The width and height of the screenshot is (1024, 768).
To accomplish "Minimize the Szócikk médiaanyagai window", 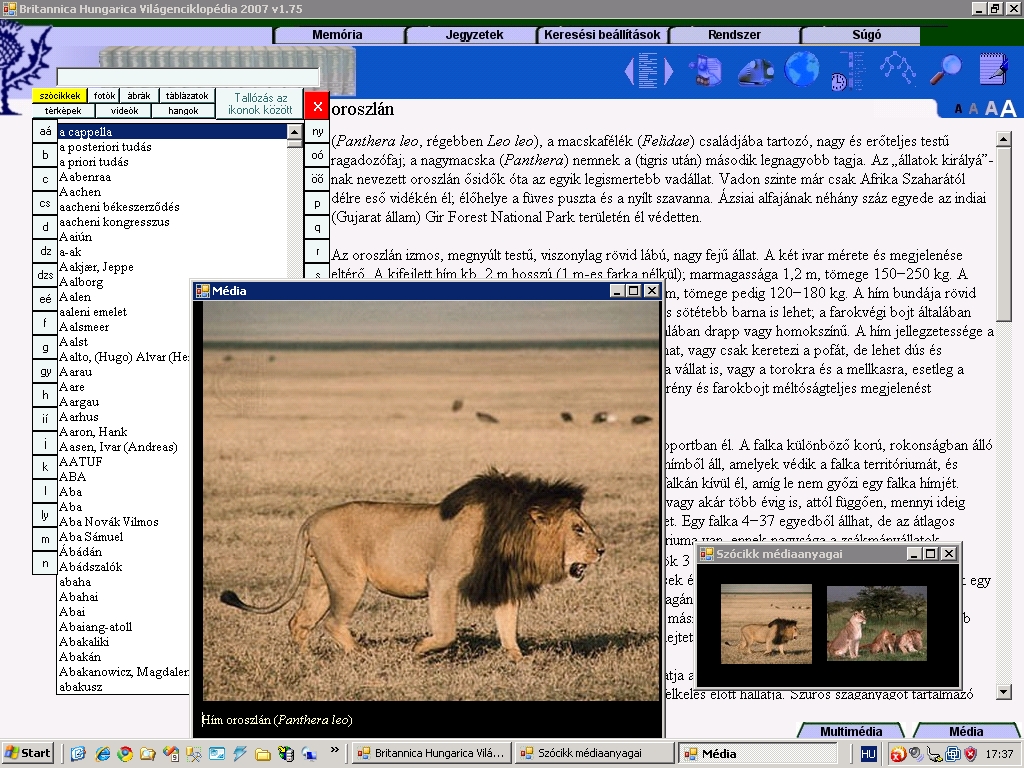I will [x=914, y=554].
